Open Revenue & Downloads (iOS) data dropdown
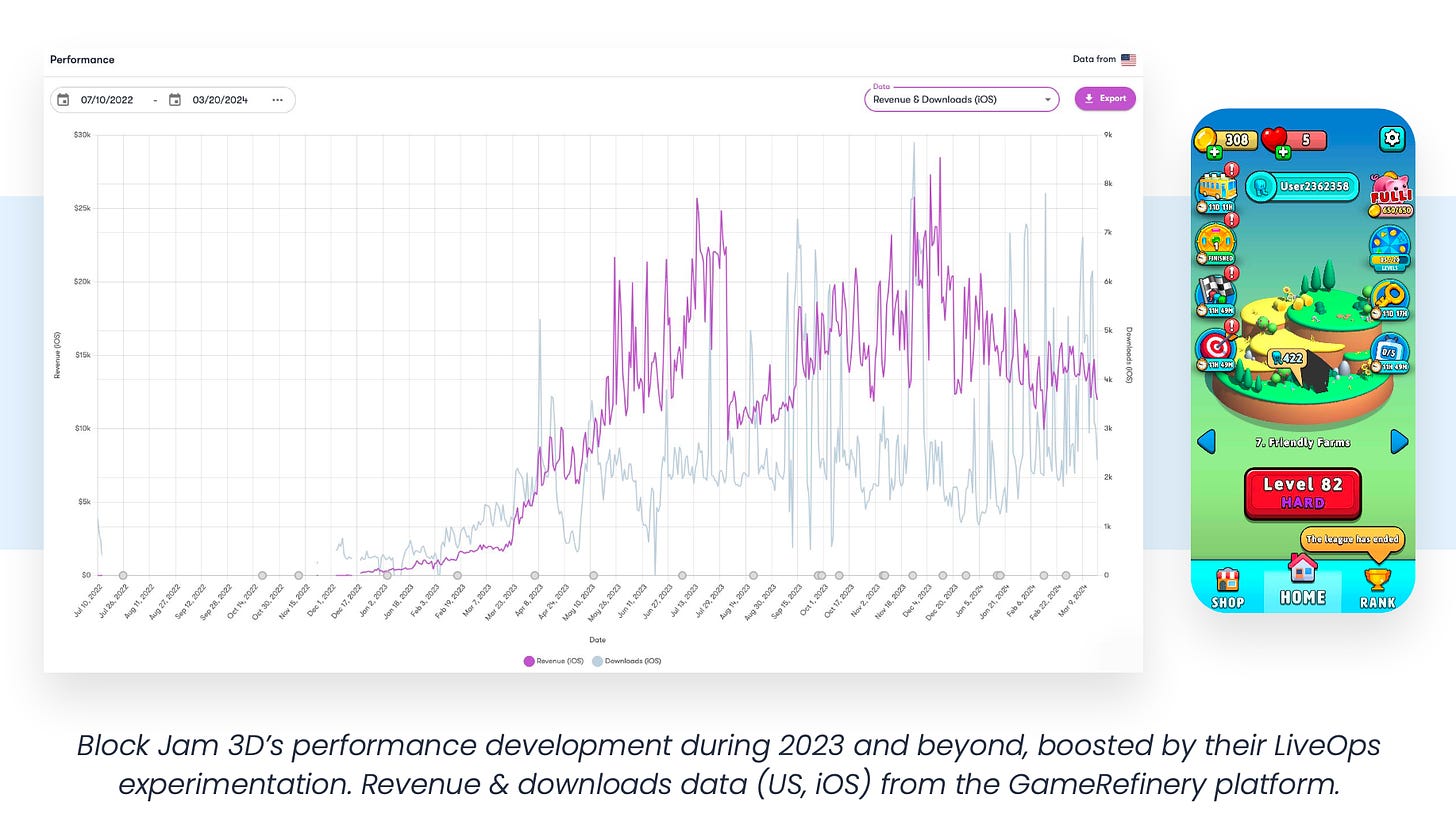1456x826 pixels. pyautogui.click(x=961, y=99)
